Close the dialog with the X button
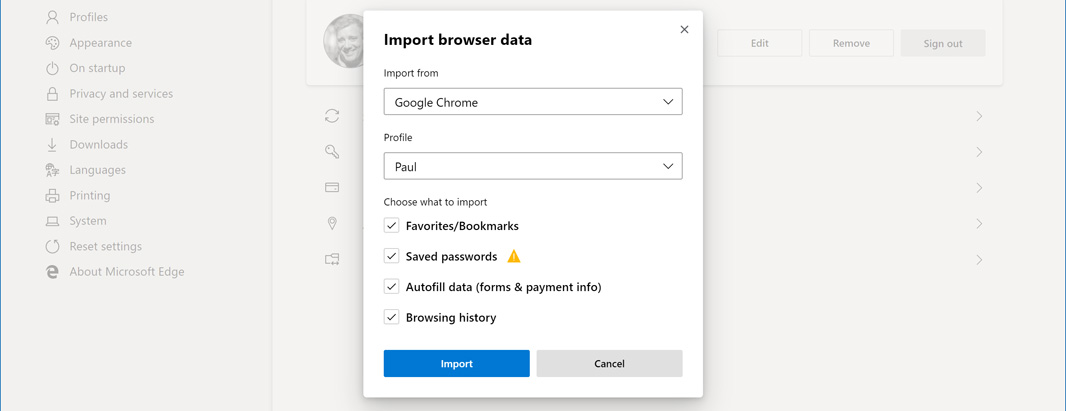This screenshot has height=411, width=1066. [684, 30]
